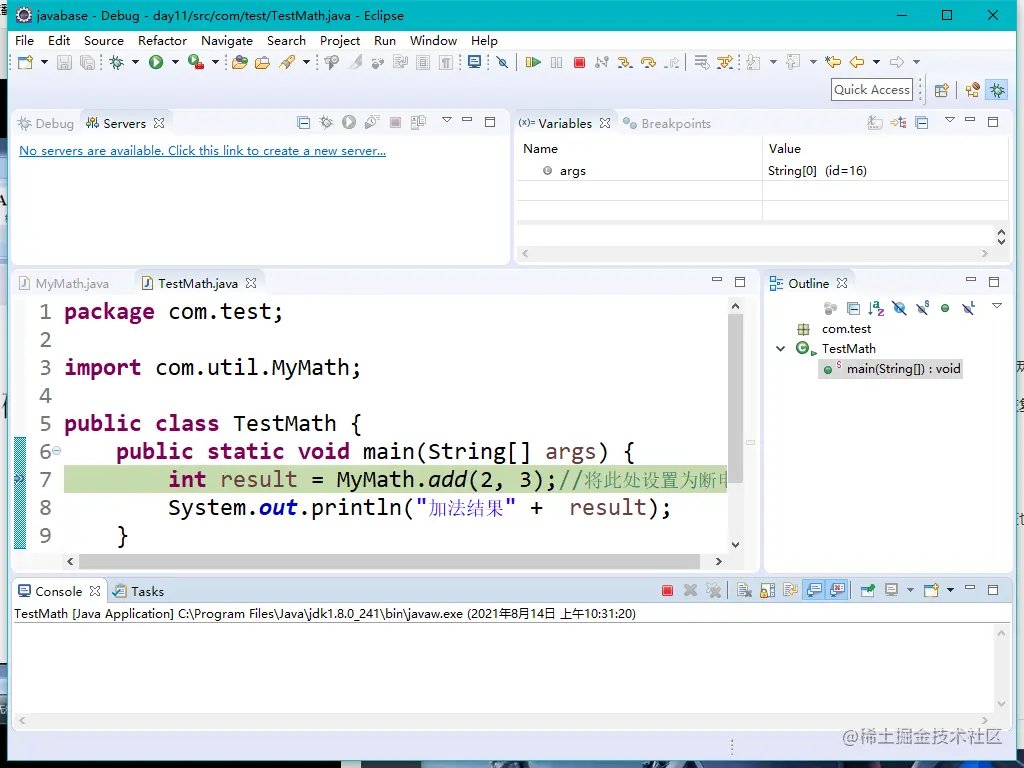Terminate process from Console toolbar

tap(667, 591)
